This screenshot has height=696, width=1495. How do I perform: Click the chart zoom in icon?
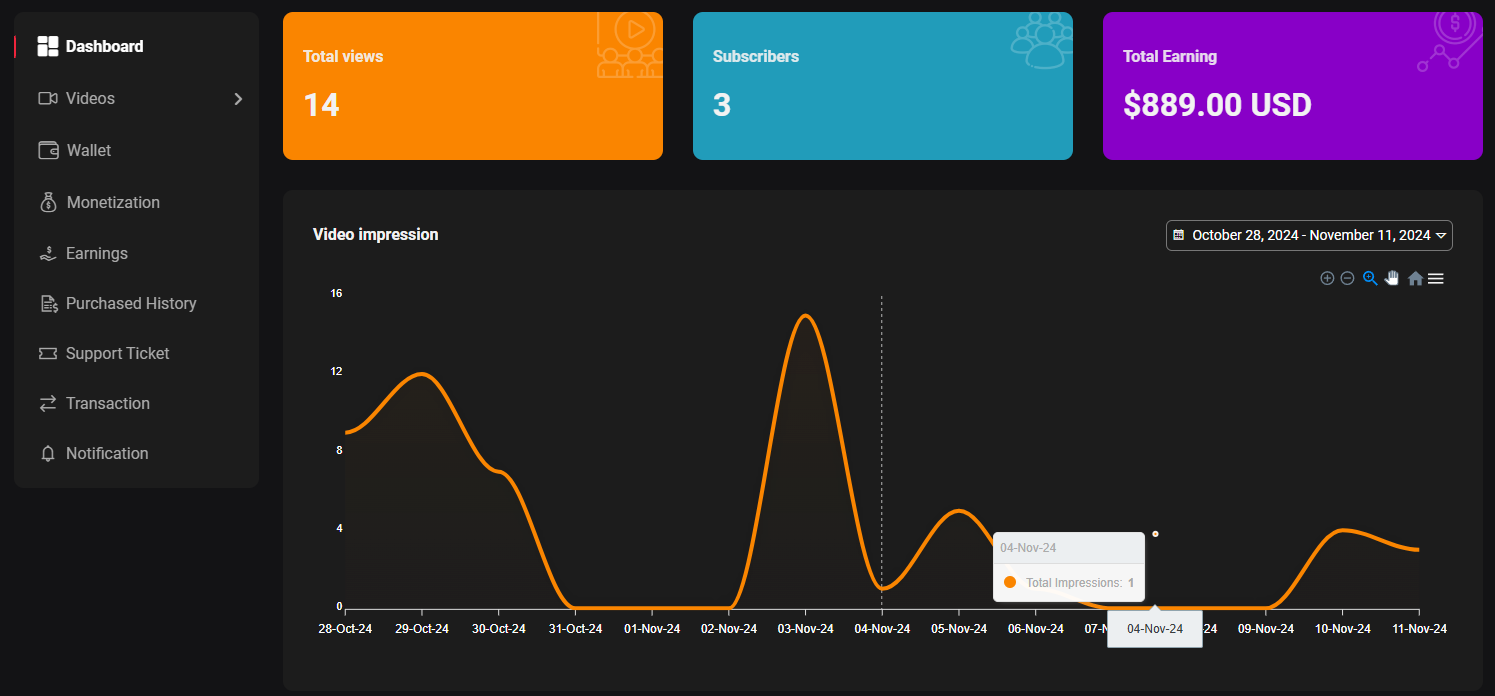tap(1327, 278)
